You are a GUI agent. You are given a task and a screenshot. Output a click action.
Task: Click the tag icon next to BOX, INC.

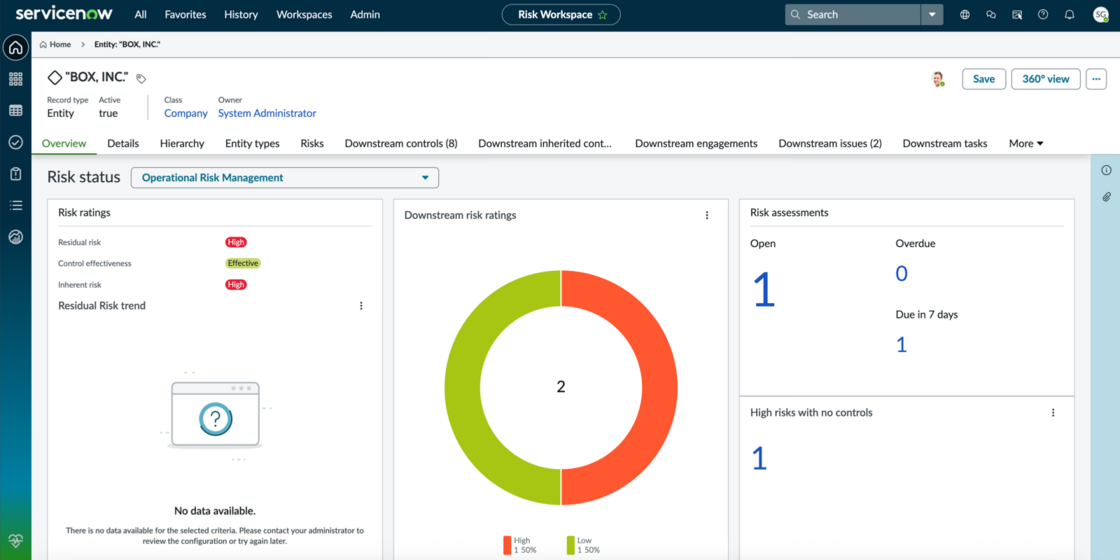[x=141, y=79]
